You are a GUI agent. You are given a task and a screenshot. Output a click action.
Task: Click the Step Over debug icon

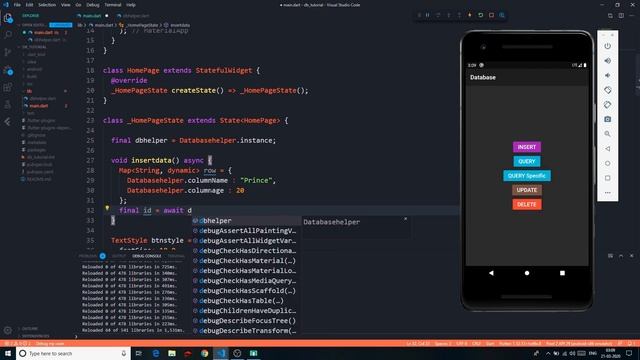coord(438,15)
